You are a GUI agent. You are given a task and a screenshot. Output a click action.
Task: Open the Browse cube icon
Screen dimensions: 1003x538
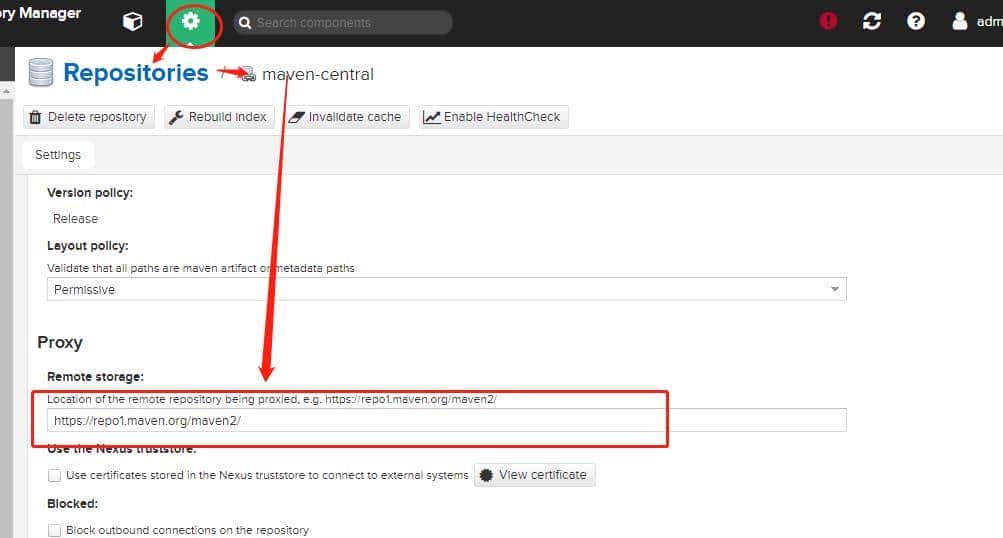(x=132, y=22)
